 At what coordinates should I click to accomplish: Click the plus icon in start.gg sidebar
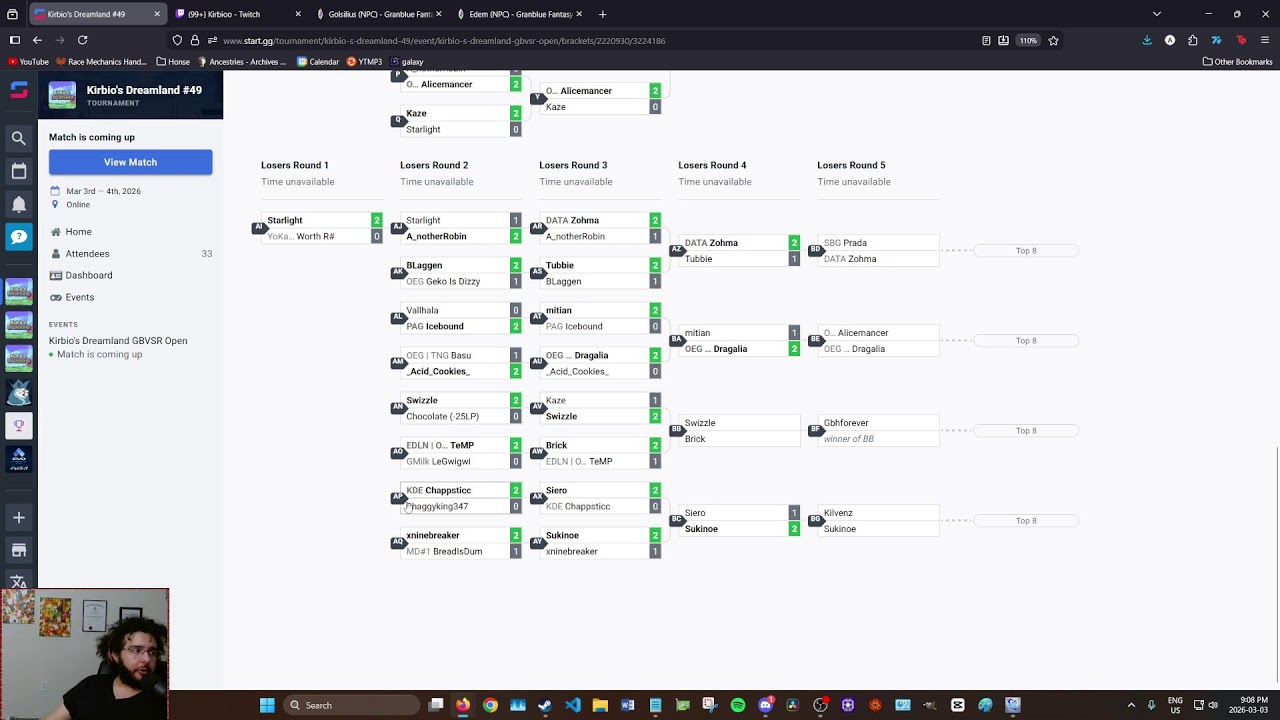18,518
